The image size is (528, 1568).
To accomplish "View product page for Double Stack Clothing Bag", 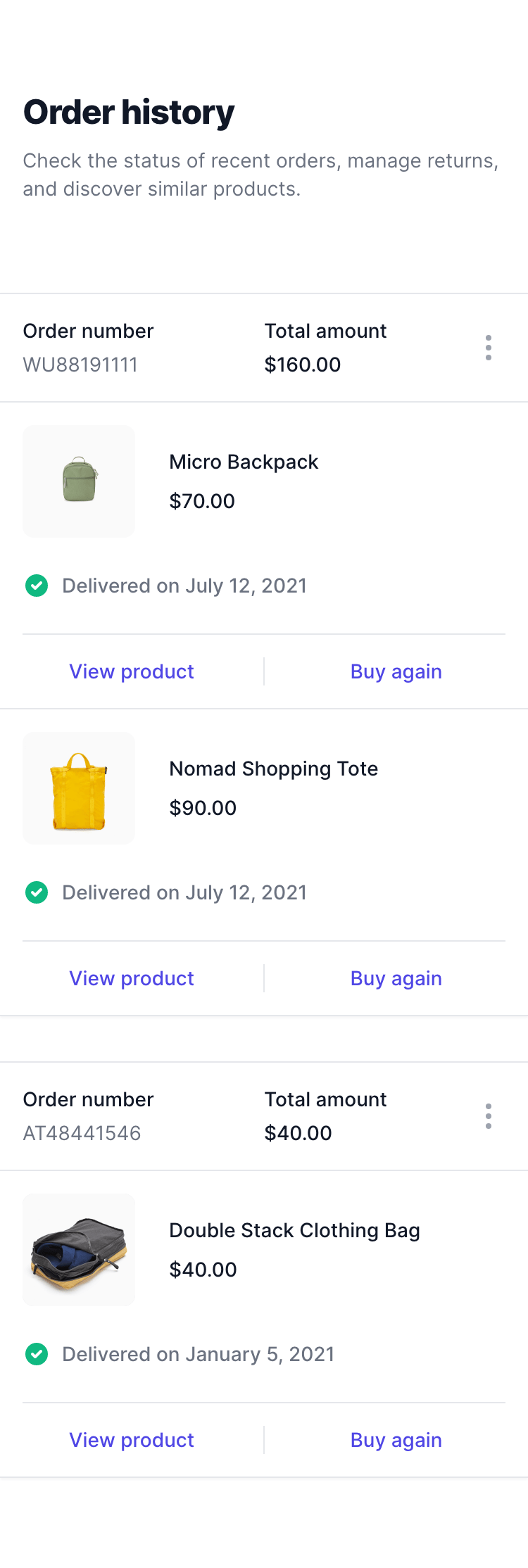I will tap(132, 1440).
